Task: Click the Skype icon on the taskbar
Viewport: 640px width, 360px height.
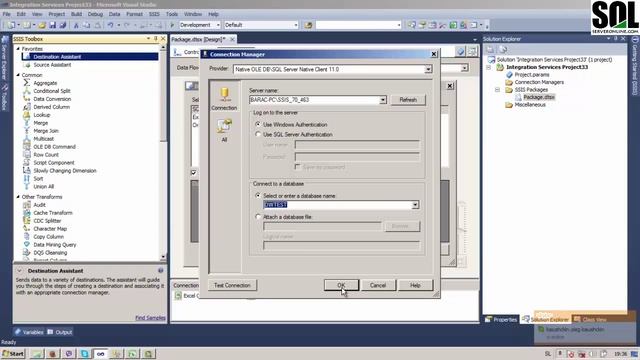Action: (x=84, y=353)
